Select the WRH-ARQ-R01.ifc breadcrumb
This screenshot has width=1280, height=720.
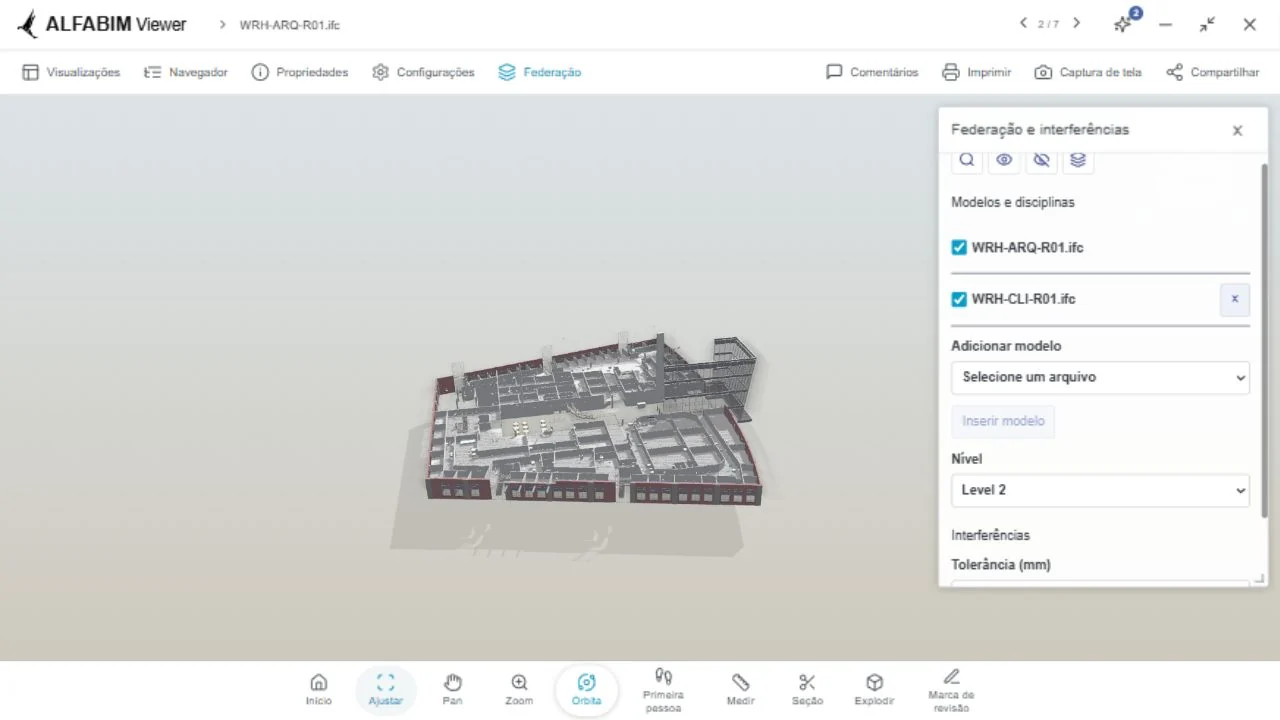tap(289, 25)
